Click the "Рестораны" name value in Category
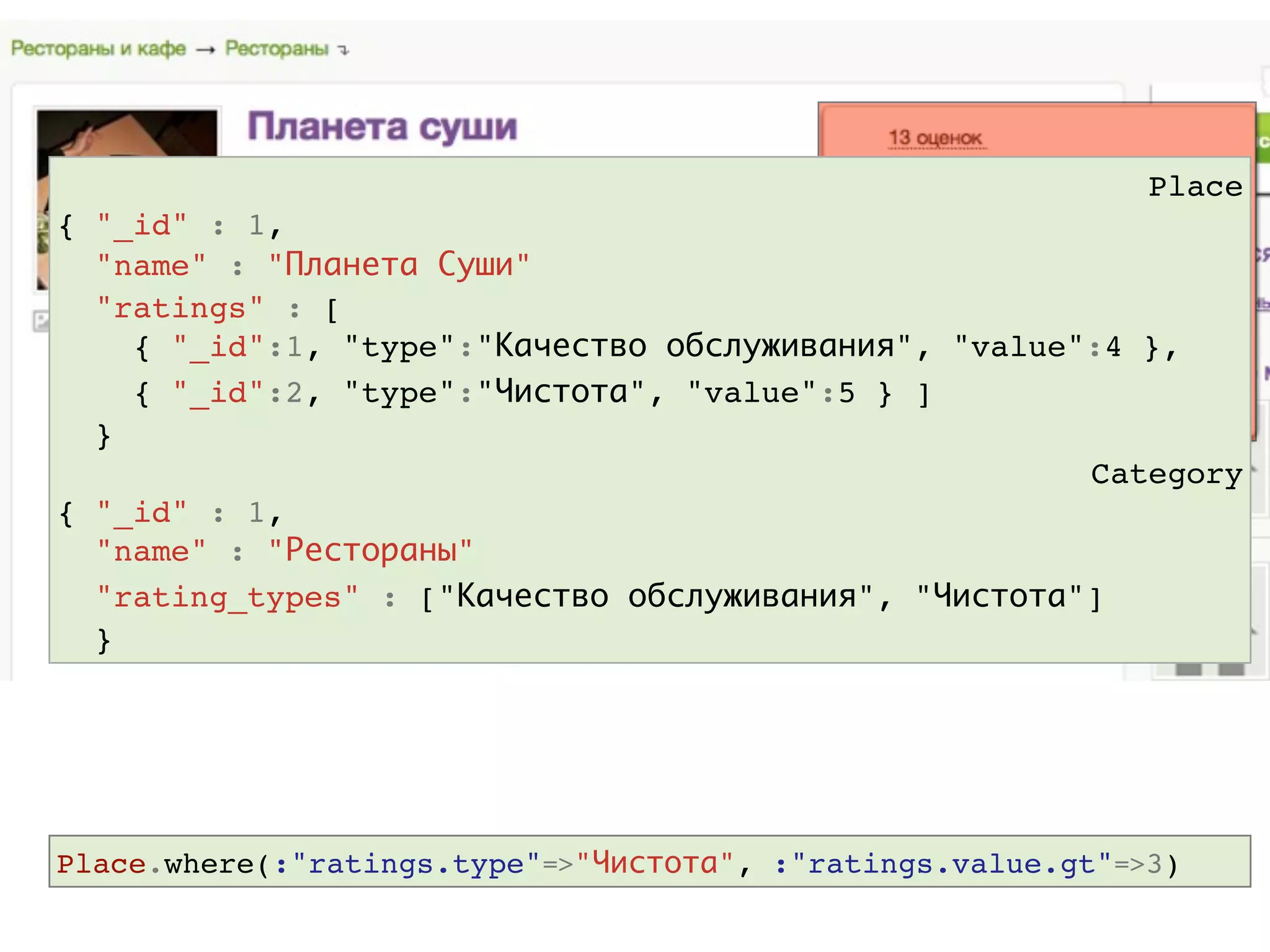This screenshot has width=1270, height=952. point(370,550)
